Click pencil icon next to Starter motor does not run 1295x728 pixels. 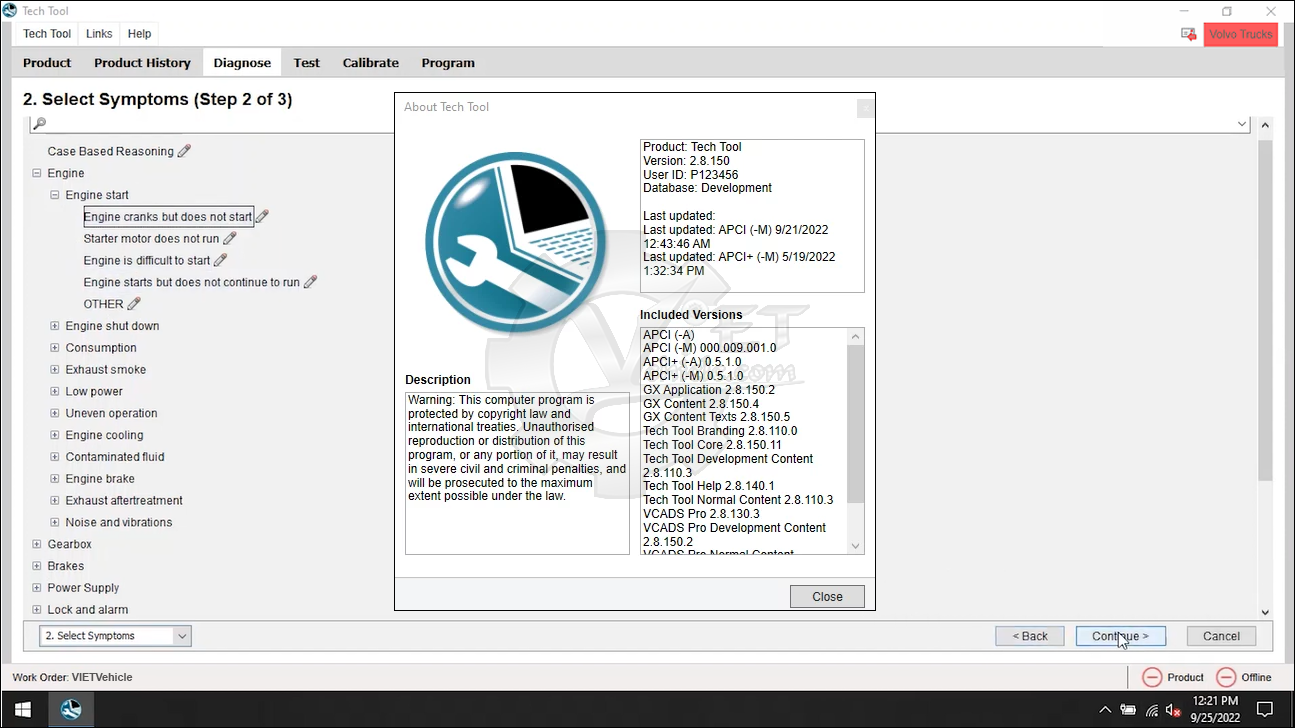coord(230,238)
